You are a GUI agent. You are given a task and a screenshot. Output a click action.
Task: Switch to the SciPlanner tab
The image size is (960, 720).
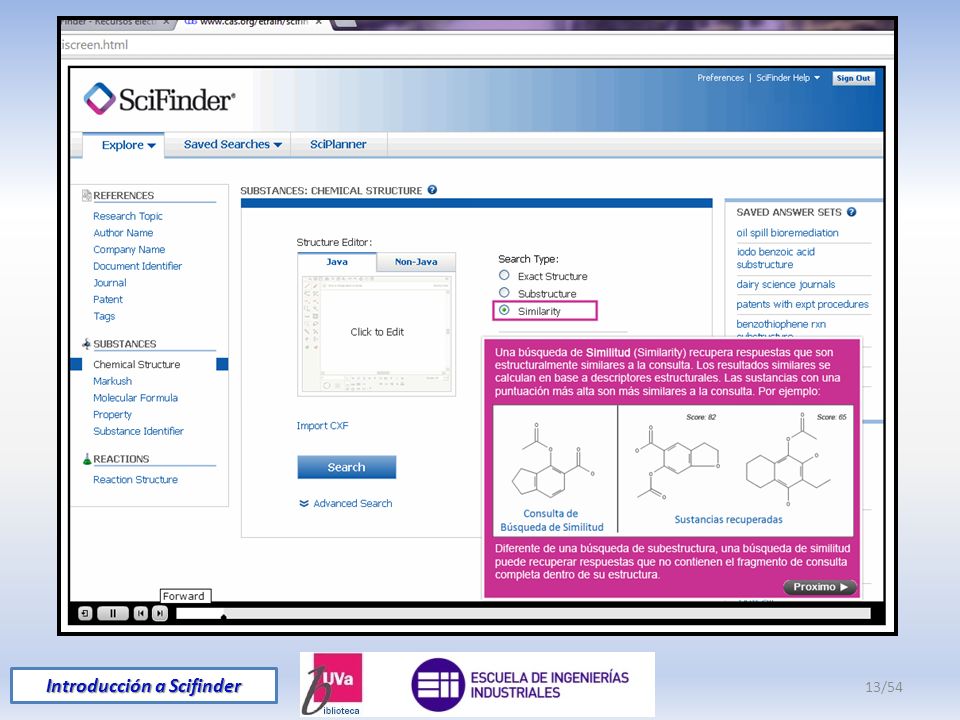point(338,144)
